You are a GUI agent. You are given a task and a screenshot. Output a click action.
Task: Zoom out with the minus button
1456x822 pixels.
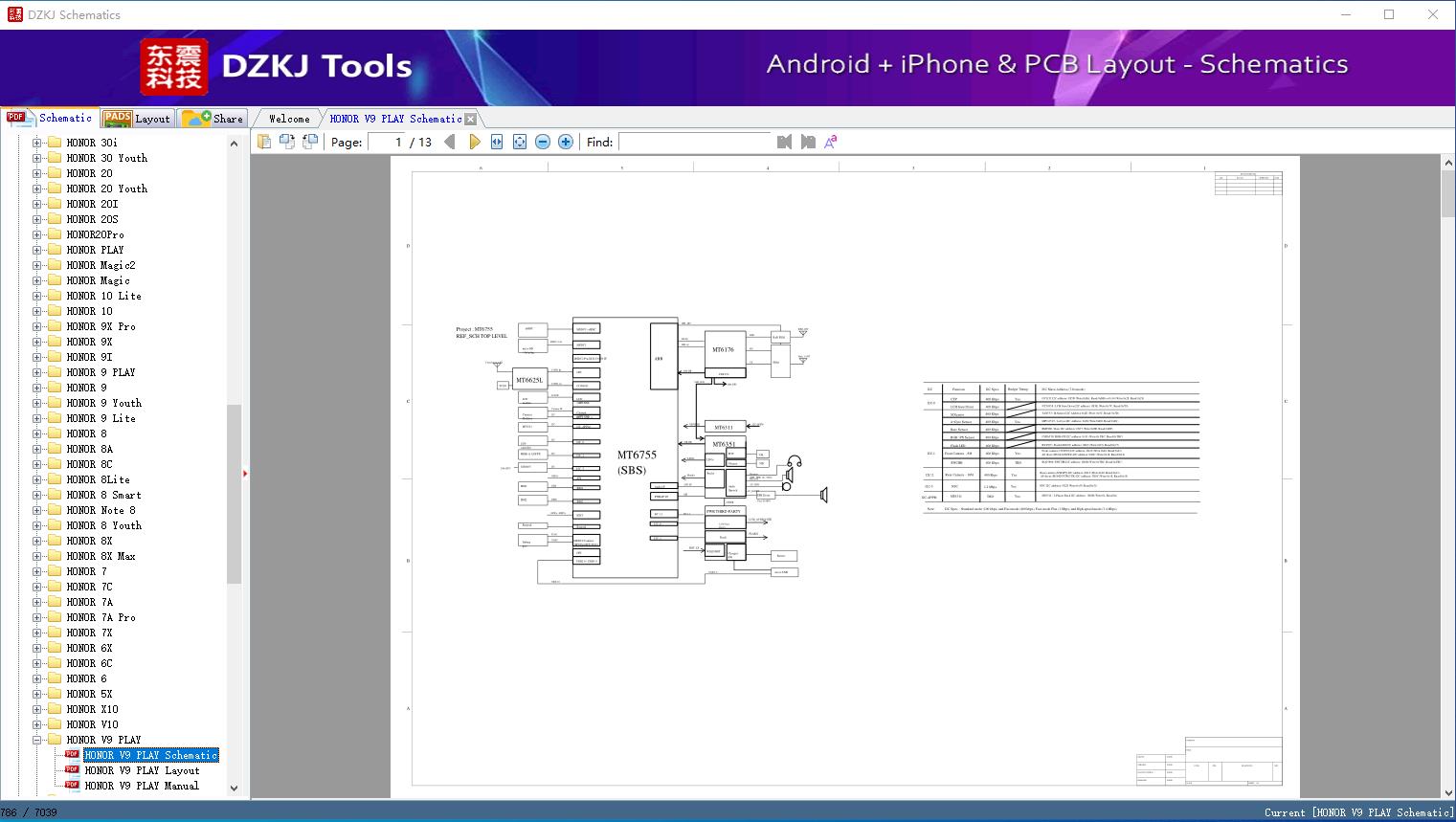[543, 142]
